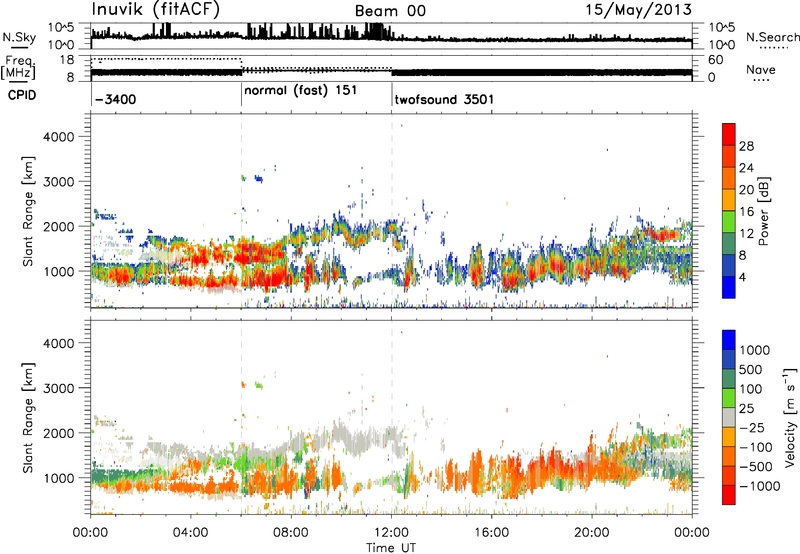Click the '08:00' time tick label

291,533
